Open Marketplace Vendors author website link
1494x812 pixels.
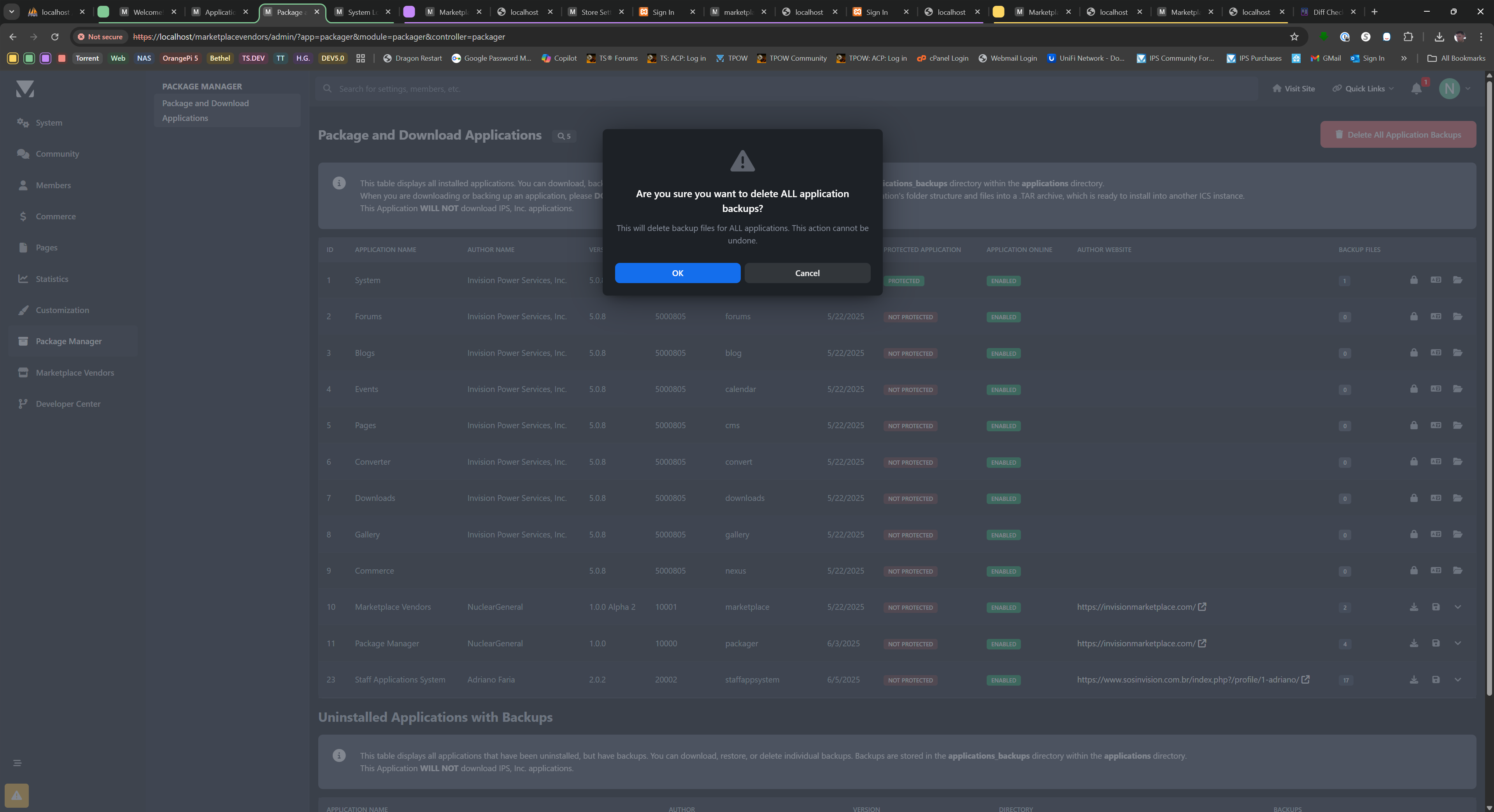point(1141,607)
